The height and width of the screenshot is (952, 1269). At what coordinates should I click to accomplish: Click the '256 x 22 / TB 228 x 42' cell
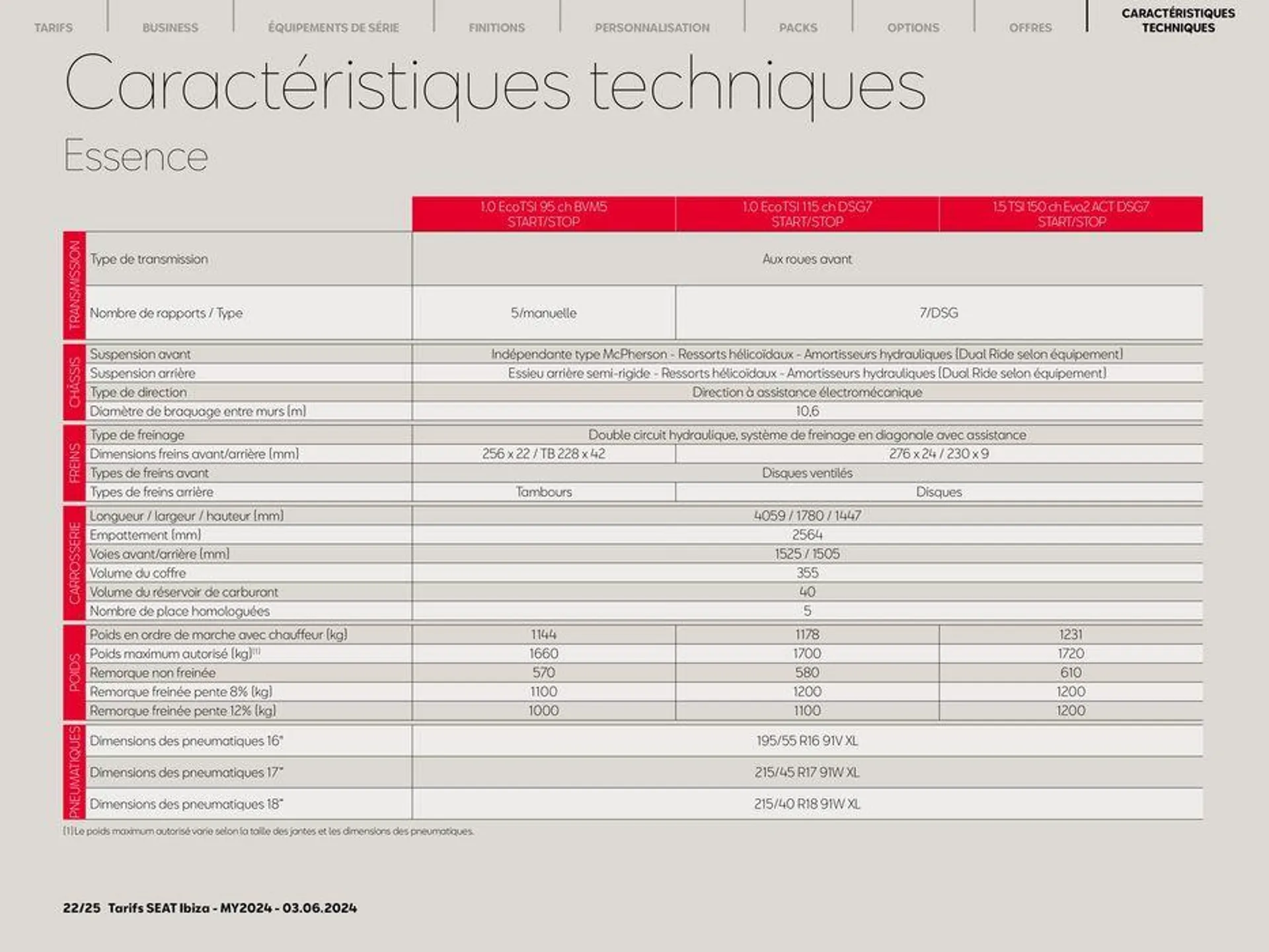click(543, 454)
